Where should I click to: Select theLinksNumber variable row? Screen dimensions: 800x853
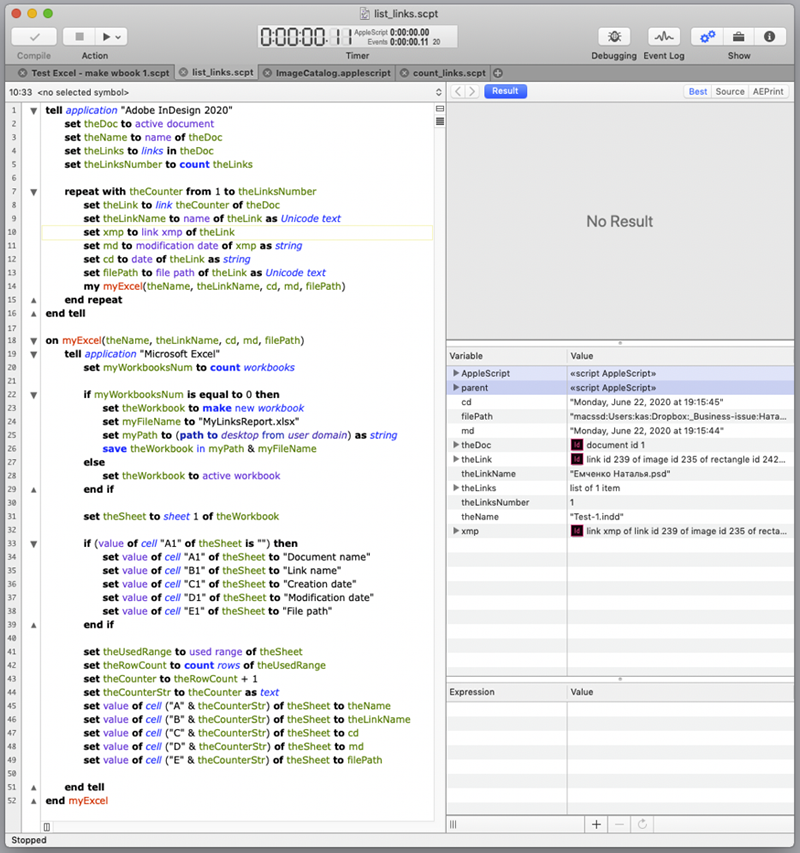(x=620, y=502)
